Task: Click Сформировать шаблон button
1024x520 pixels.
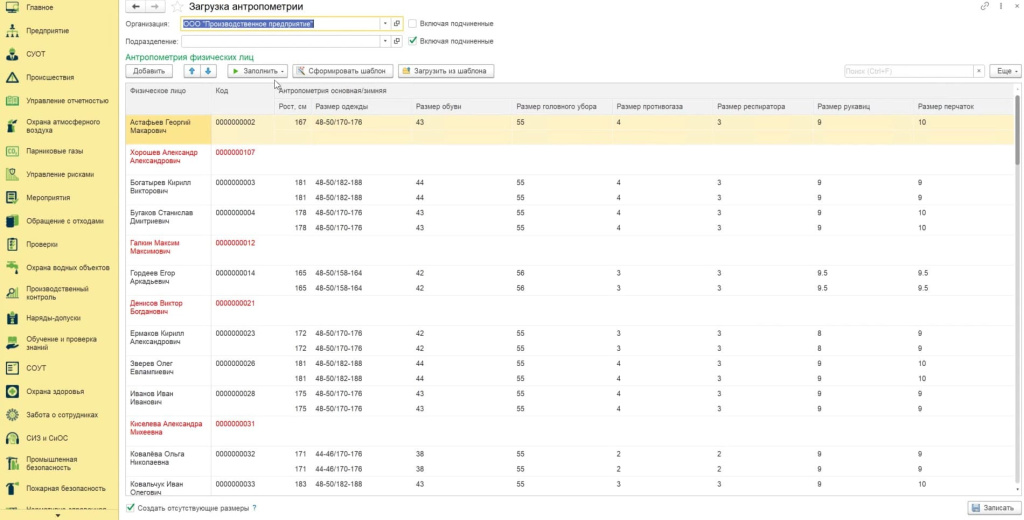Action: pyautogui.click(x=343, y=71)
